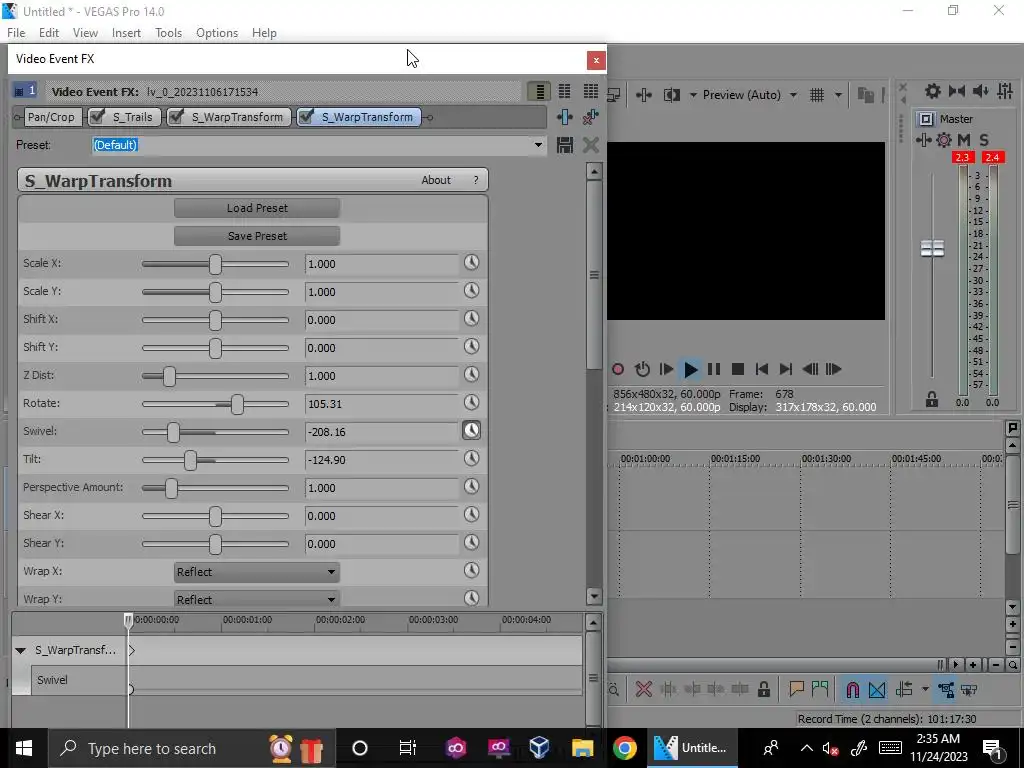Click the Downmix Output icon in mixer
Image resolution: width=1024 pixels, height=768 pixels.
point(957,91)
